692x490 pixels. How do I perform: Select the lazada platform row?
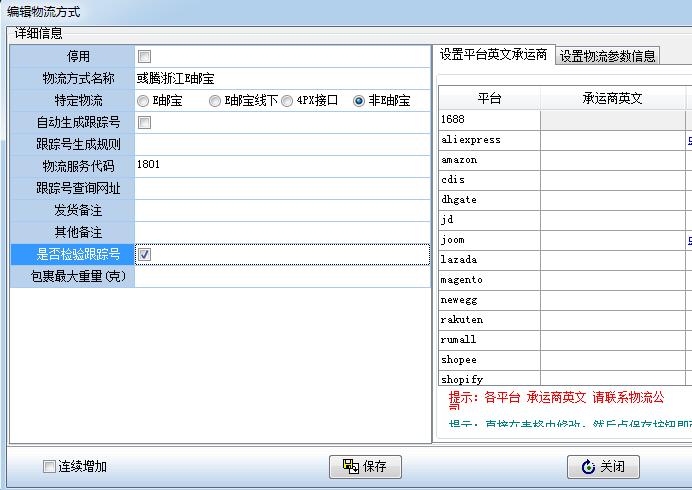pyautogui.click(x=489, y=260)
